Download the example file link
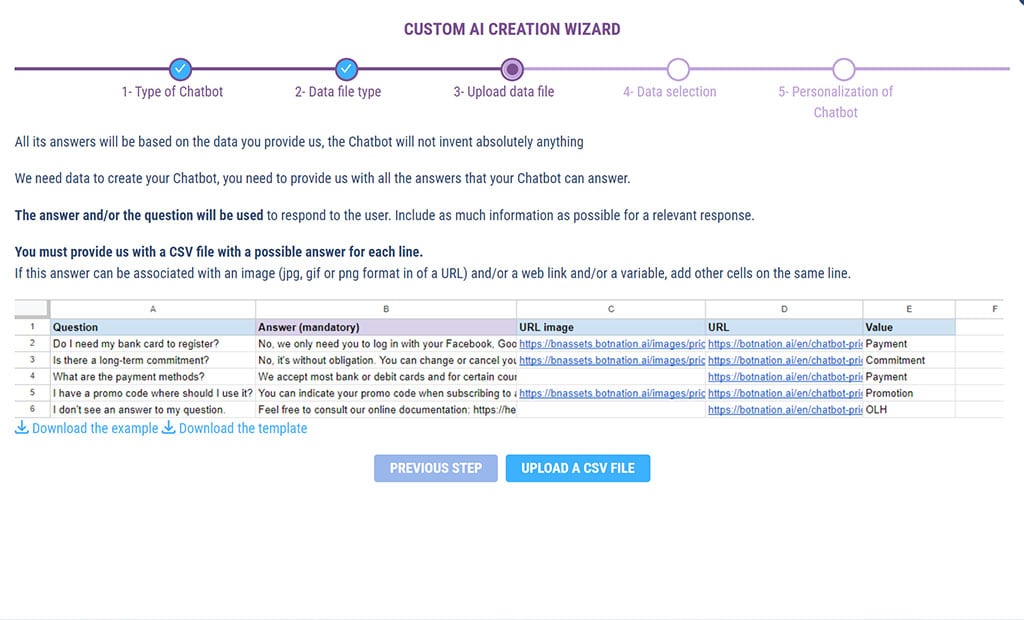Screen dimensions: 1024x620 point(95,428)
